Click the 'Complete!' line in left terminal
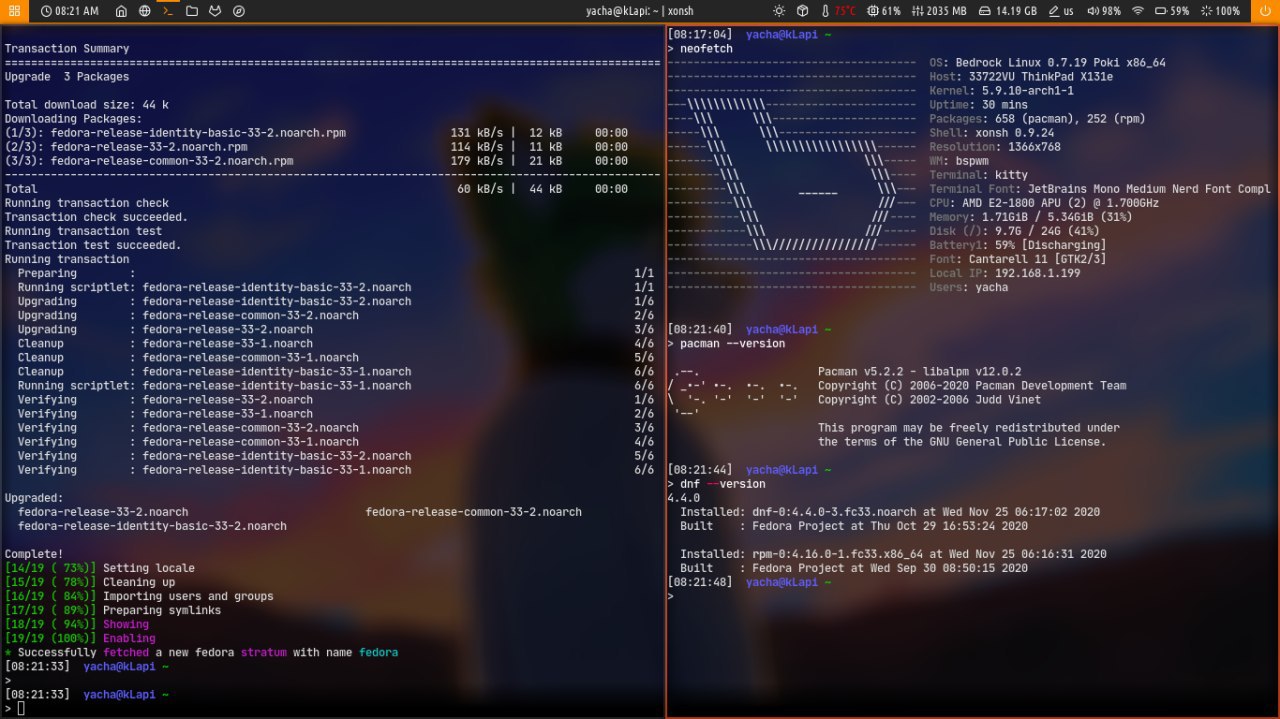The image size is (1280, 719). coord(34,553)
